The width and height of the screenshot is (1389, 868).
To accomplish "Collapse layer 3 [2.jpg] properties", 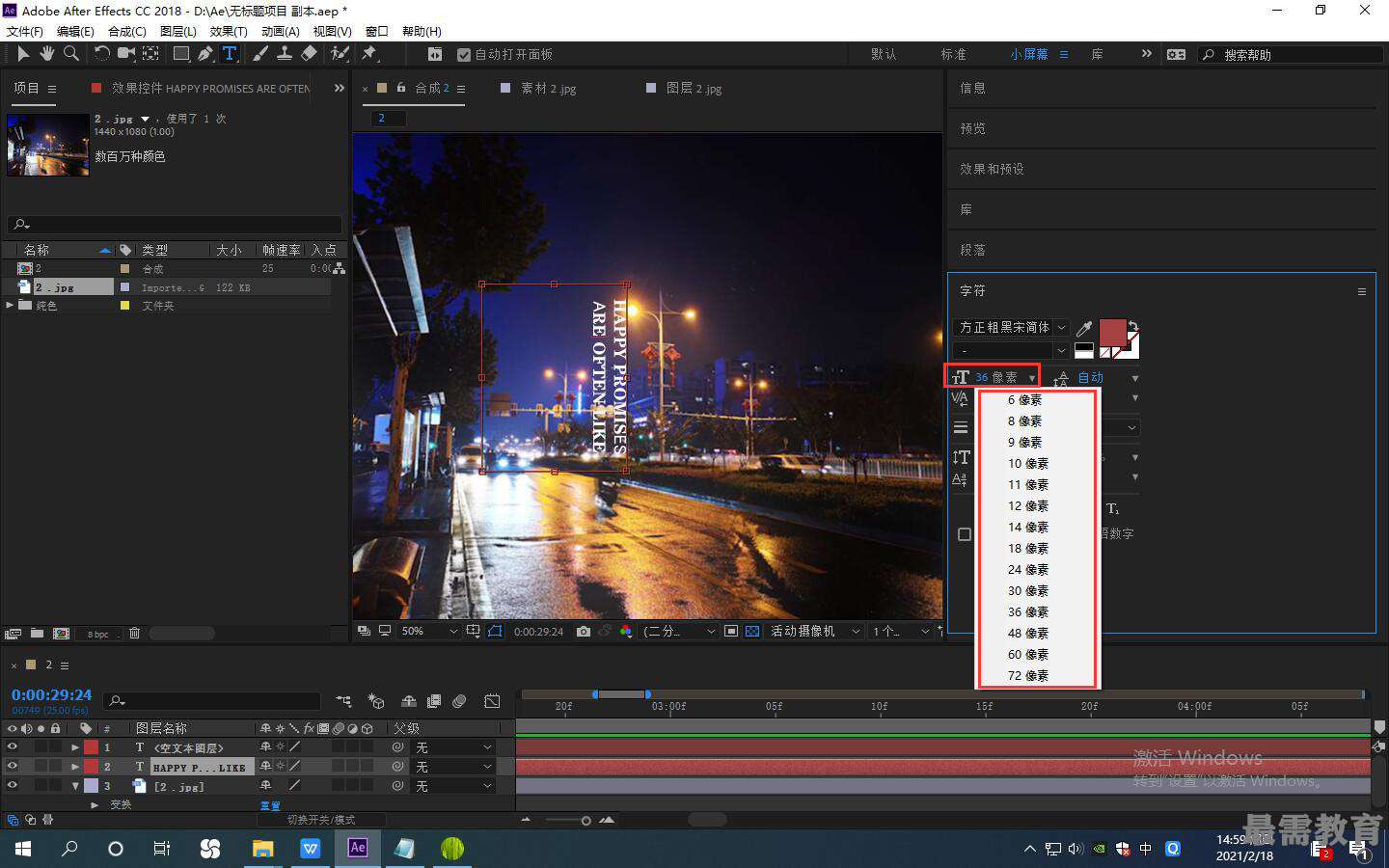I will point(75,786).
